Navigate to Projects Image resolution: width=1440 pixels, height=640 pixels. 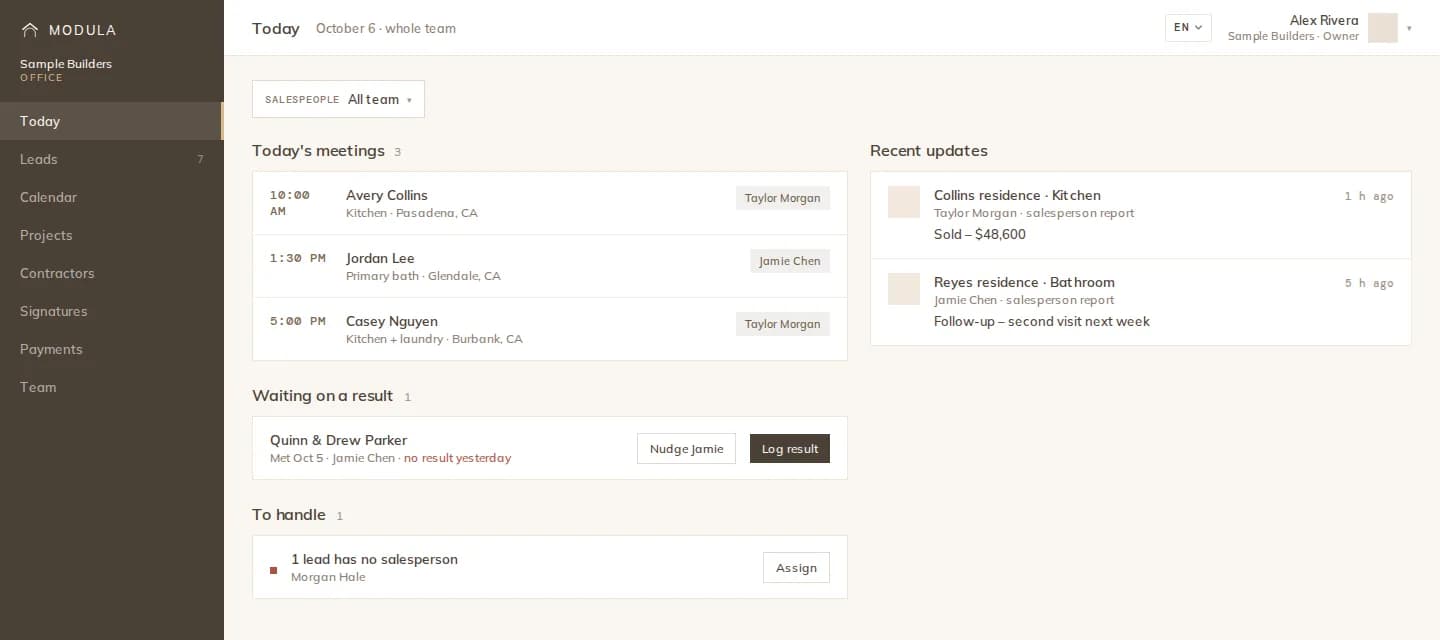pos(111,235)
